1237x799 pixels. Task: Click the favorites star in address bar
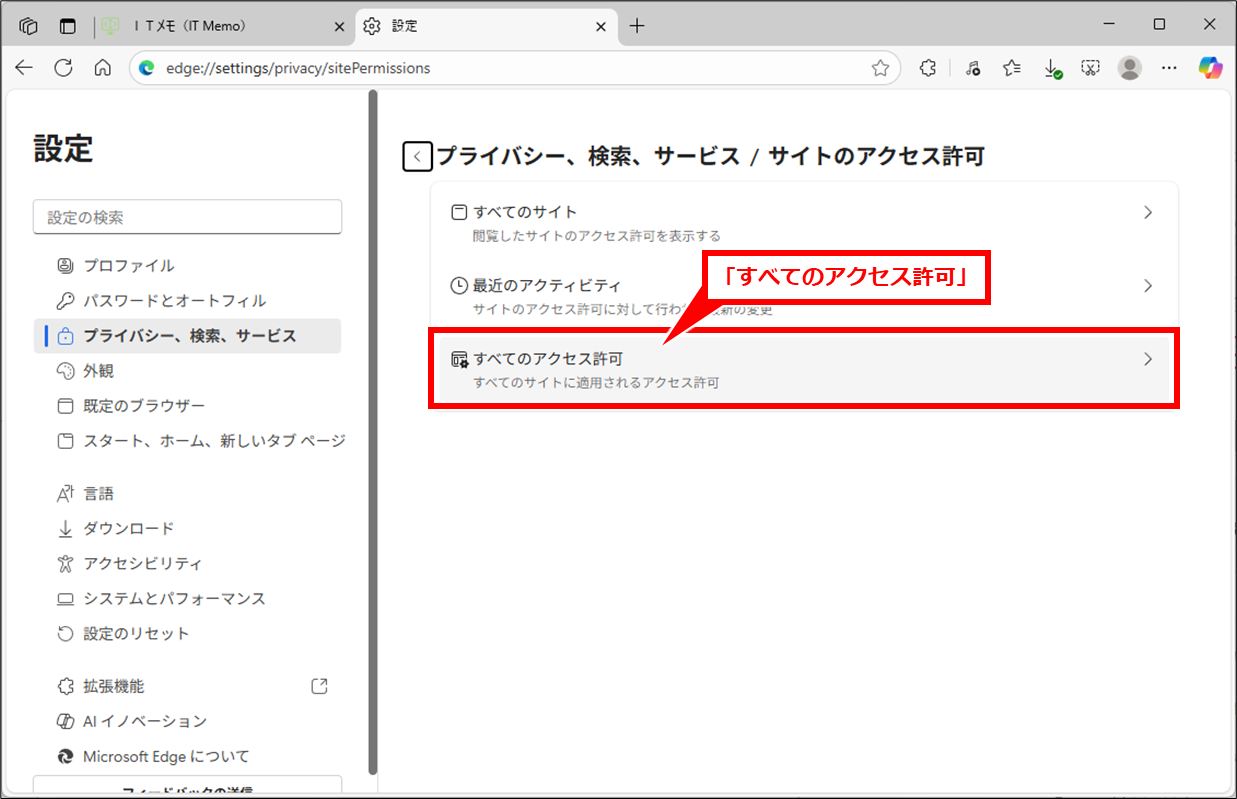pos(880,68)
